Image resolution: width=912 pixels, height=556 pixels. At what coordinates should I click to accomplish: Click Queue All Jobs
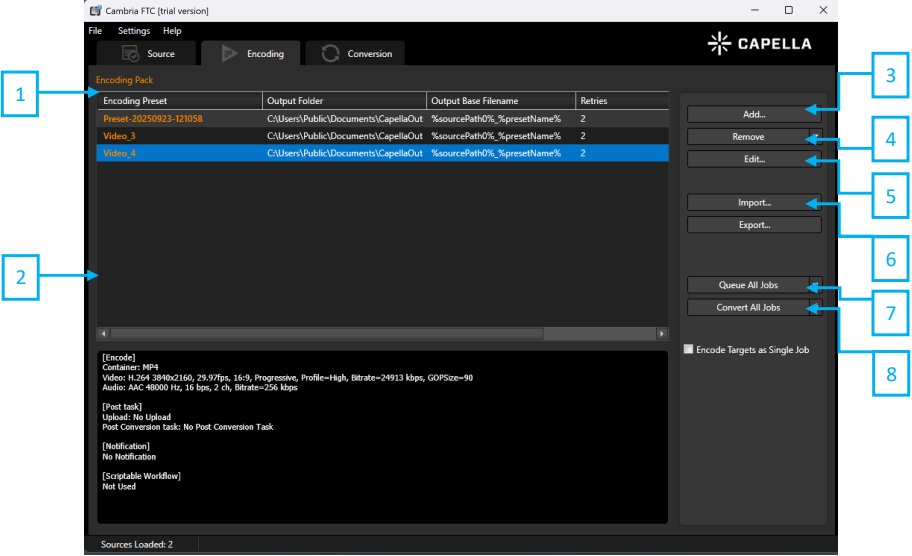coord(748,285)
